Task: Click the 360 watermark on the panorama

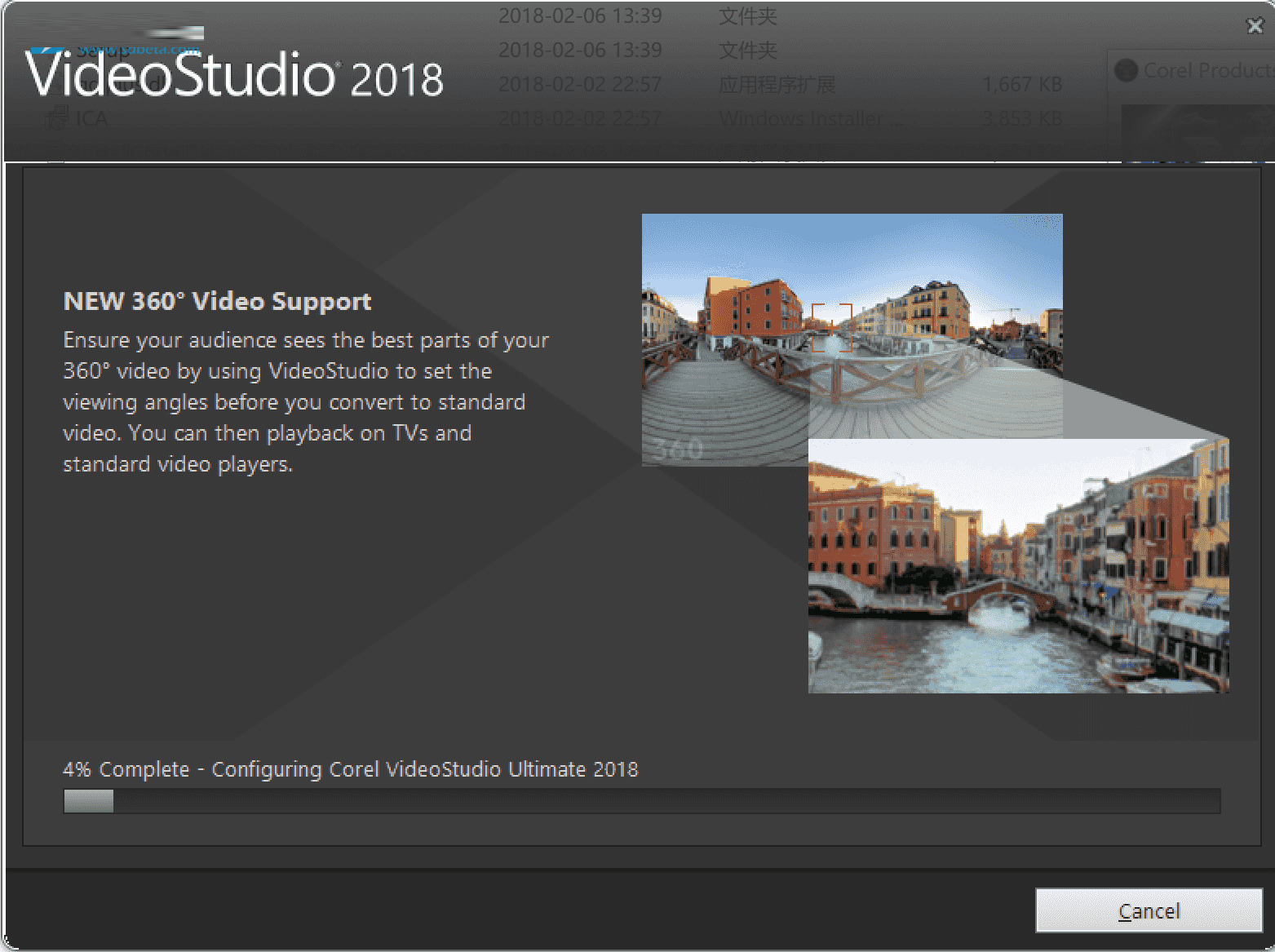Action: tap(677, 449)
